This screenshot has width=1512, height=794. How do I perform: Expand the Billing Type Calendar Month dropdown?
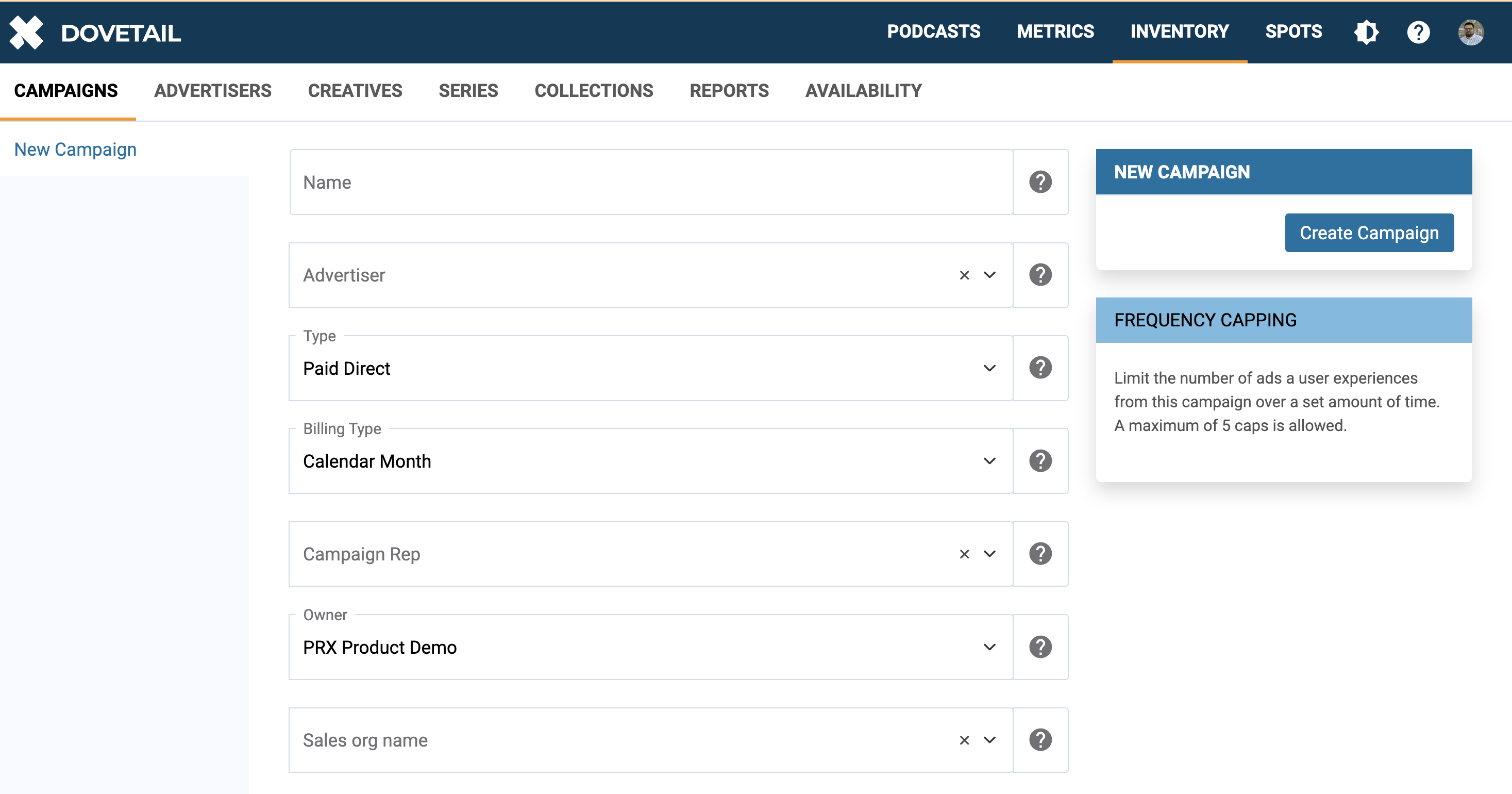(989, 461)
